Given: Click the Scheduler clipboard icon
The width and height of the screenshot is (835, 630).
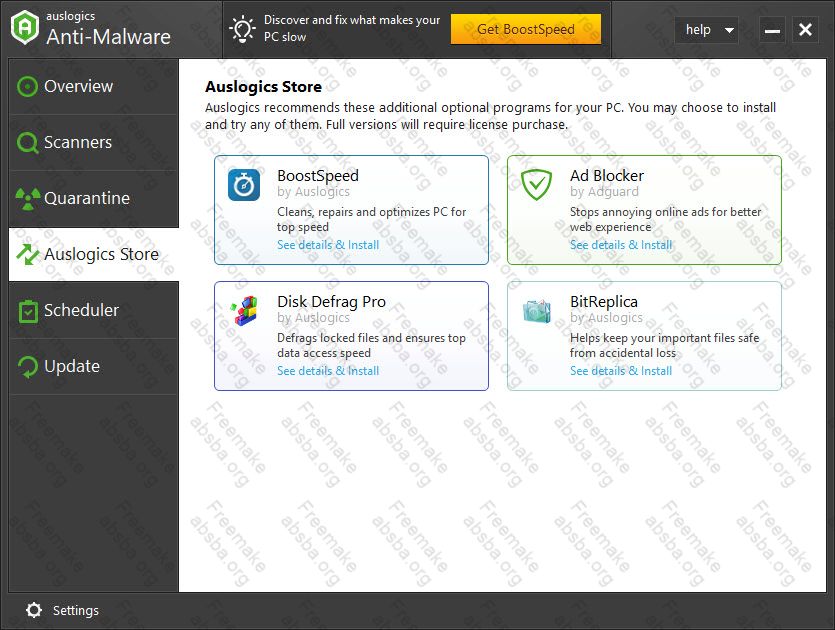Looking at the screenshot, I should pyautogui.click(x=28, y=311).
